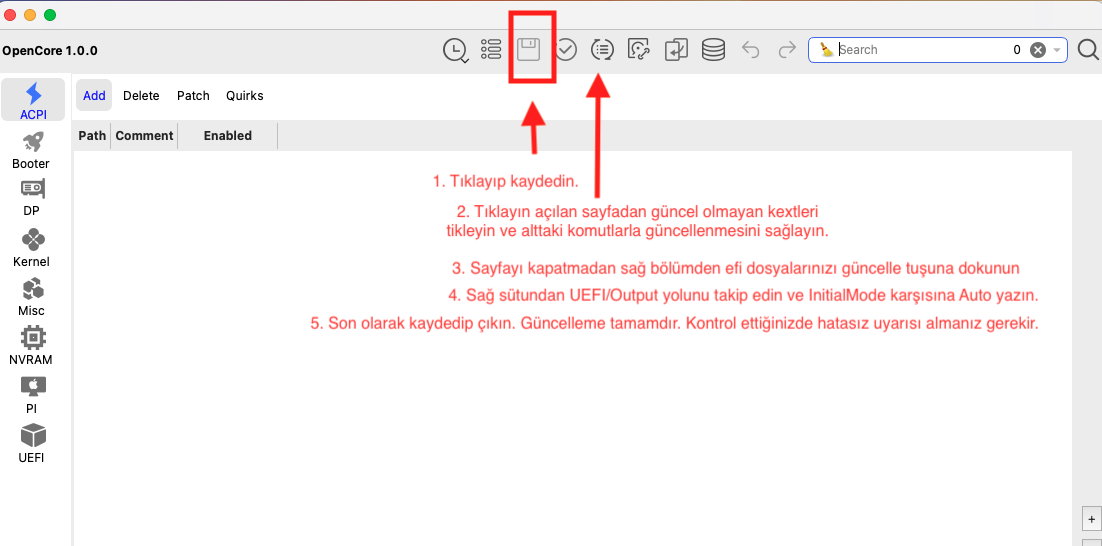
Task: Add a table row with the plus button
Action: point(1091,519)
